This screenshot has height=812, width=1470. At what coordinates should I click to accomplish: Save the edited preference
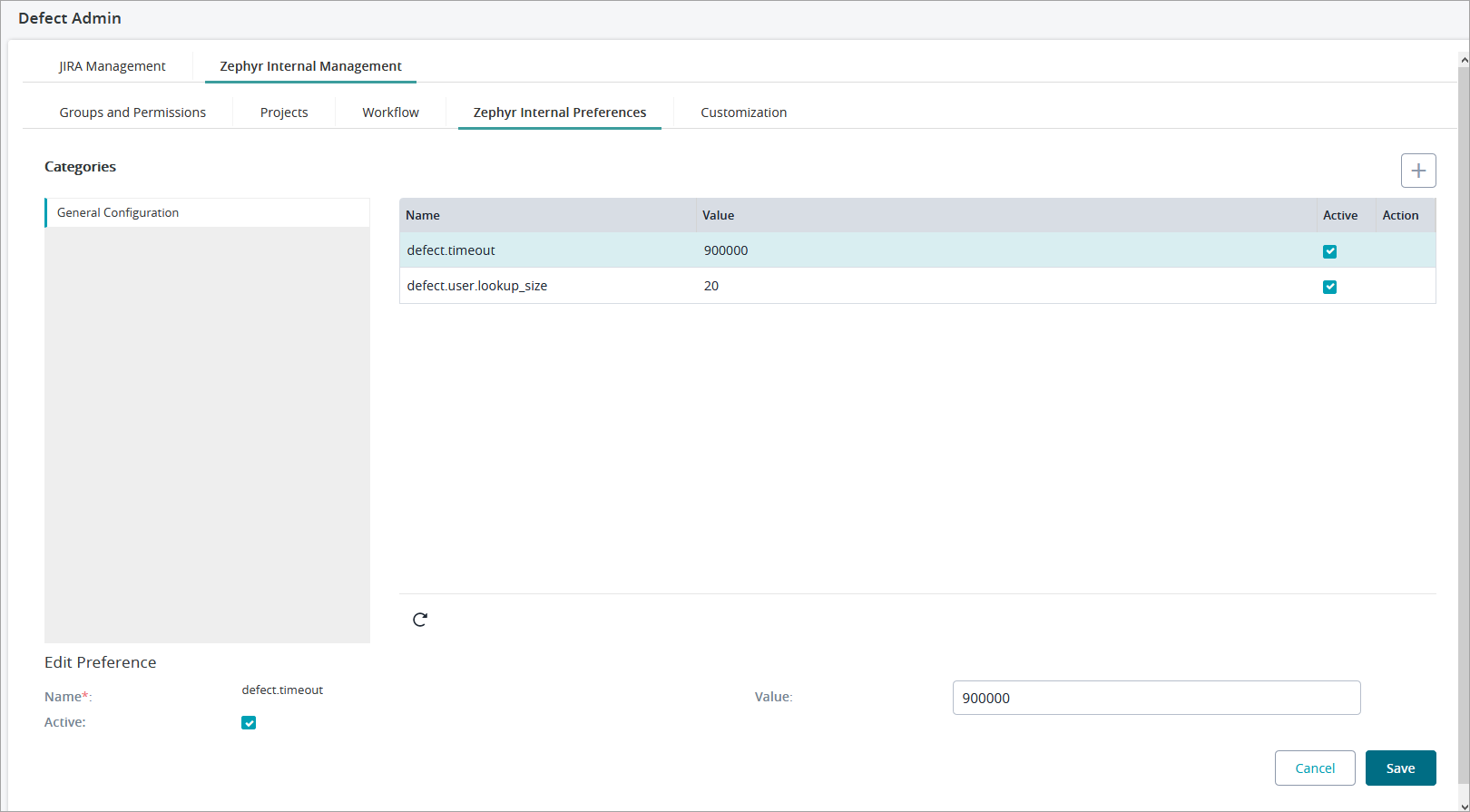(1400, 768)
